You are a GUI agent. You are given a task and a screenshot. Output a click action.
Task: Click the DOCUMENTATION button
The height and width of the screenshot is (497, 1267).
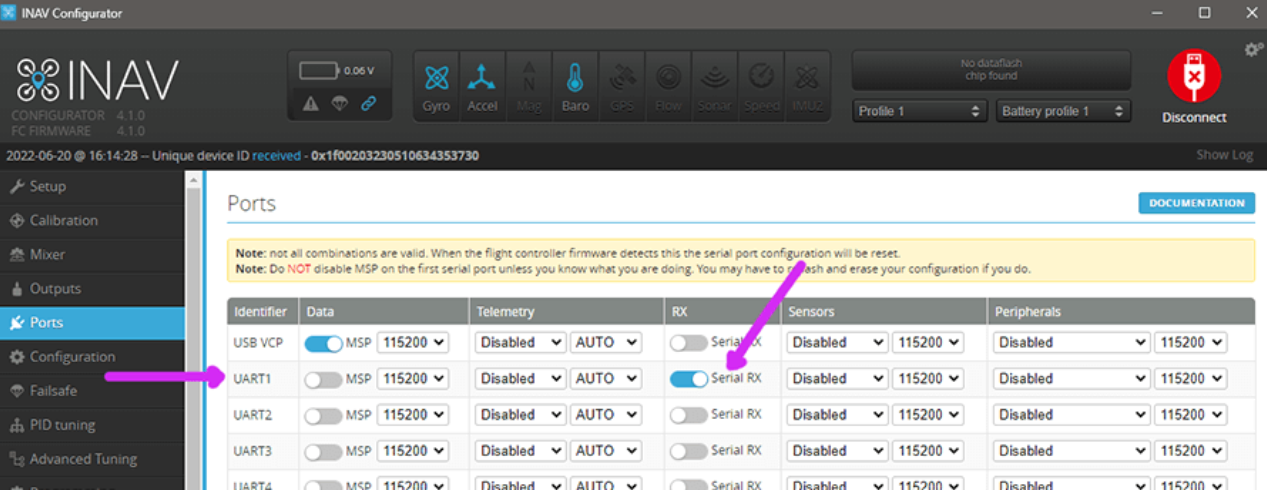coord(1196,203)
